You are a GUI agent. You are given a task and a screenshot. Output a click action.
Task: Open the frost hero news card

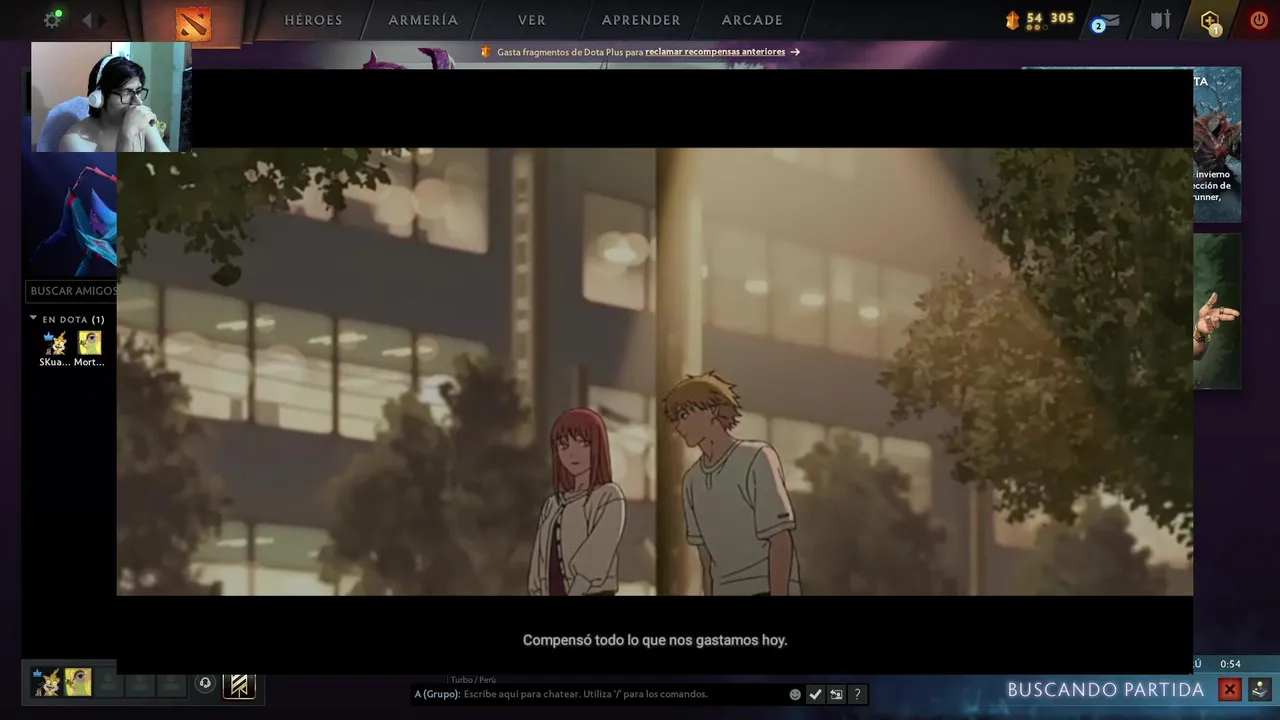click(x=1217, y=145)
